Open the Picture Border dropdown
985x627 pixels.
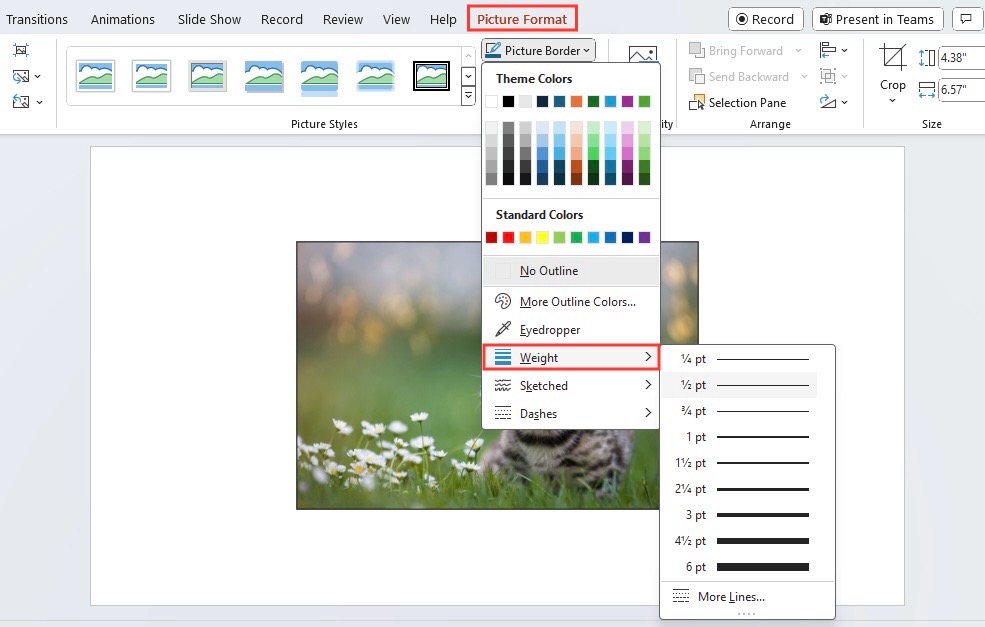[538, 50]
